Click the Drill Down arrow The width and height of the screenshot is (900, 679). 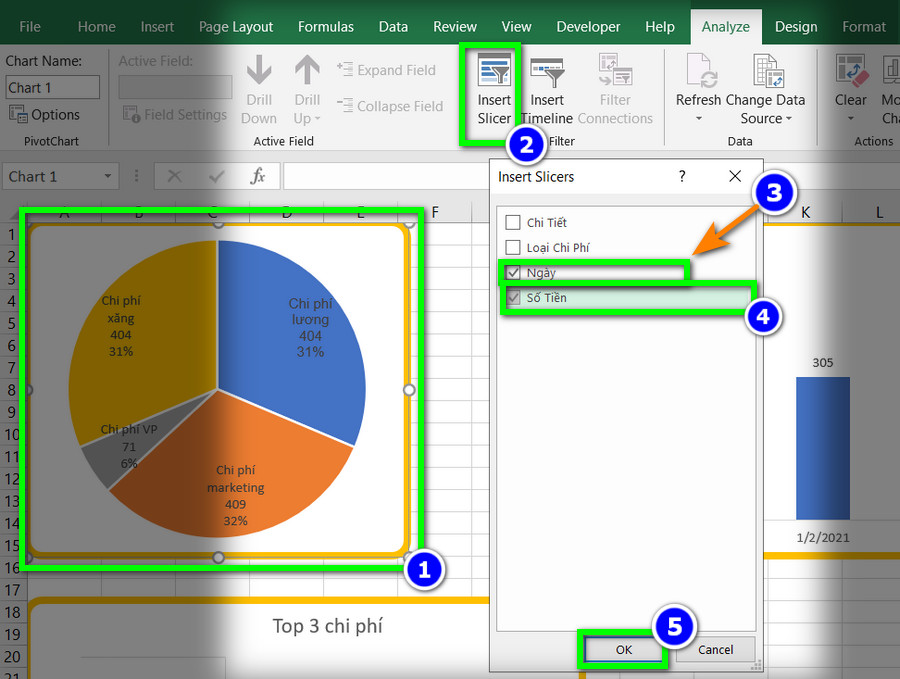point(259,70)
